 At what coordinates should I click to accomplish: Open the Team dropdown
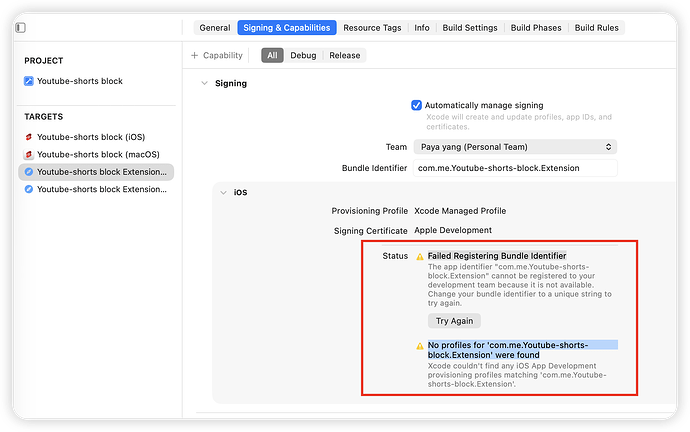(515, 147)
